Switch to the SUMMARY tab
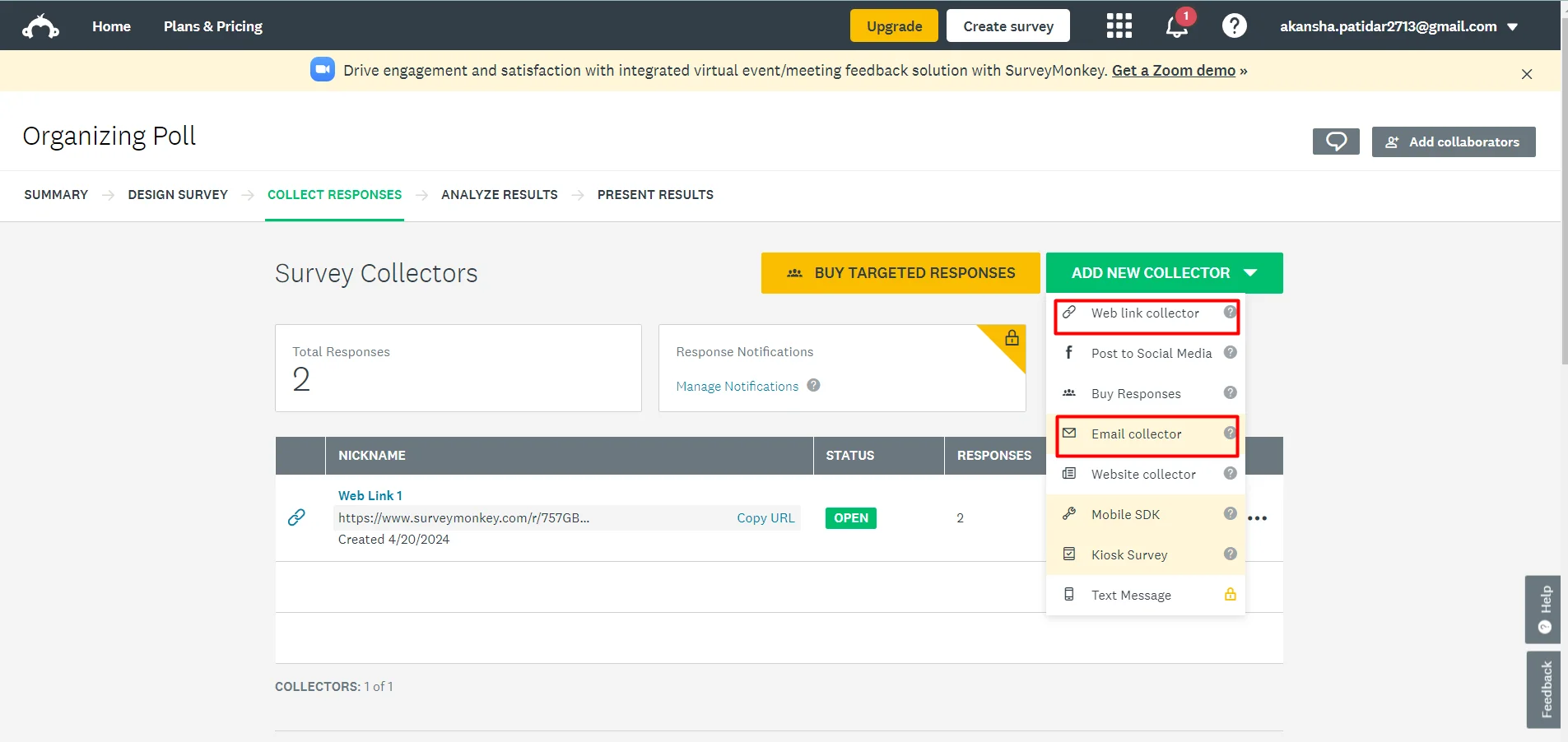Image resolution: width=1568 pixels, height=742 pixels. coord(56,195)
